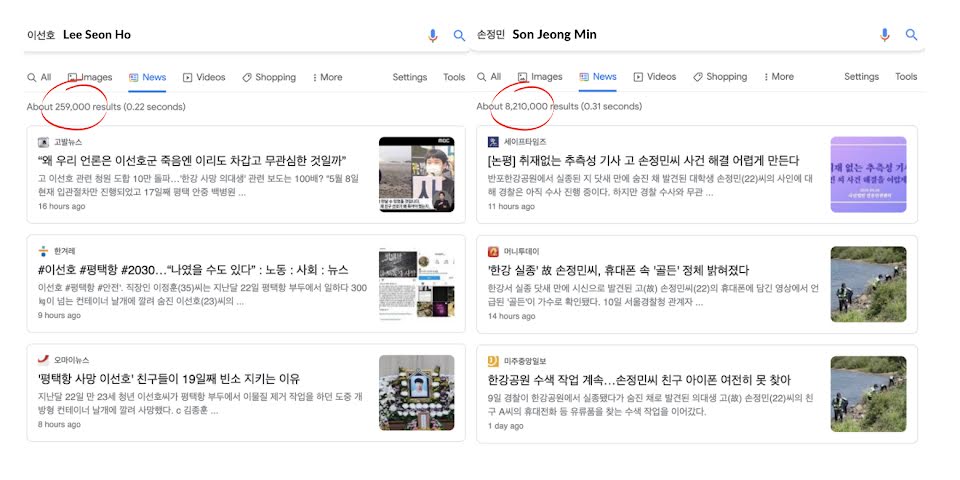The height and width of the screenshot is (480, 960).
Task: Click microphone icon in Lee Seon Ho search
Action: click(433, 36)
